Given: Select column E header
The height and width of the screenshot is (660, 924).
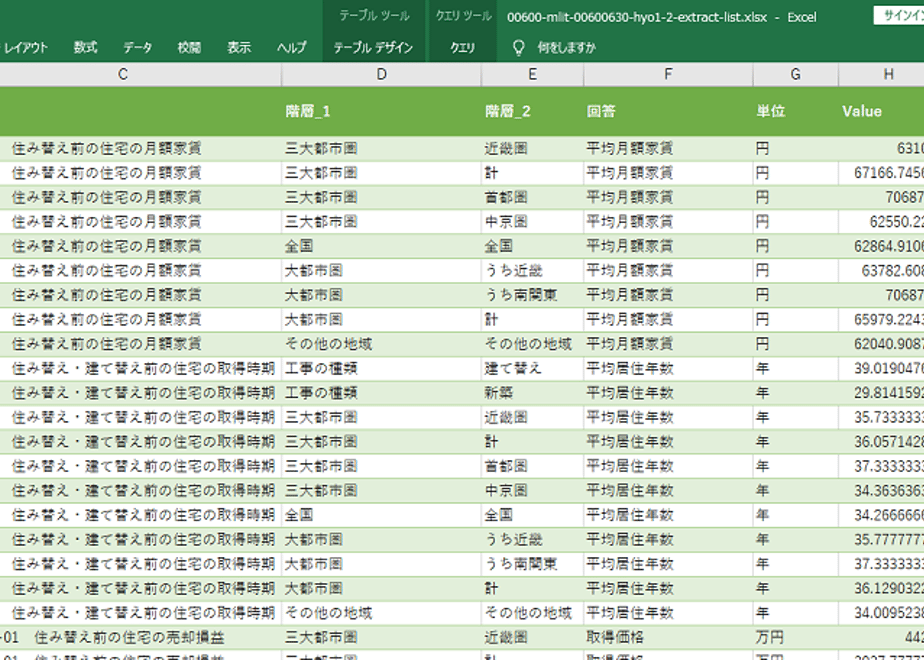Looking at the screenshot, I should [x=532, y=74].
